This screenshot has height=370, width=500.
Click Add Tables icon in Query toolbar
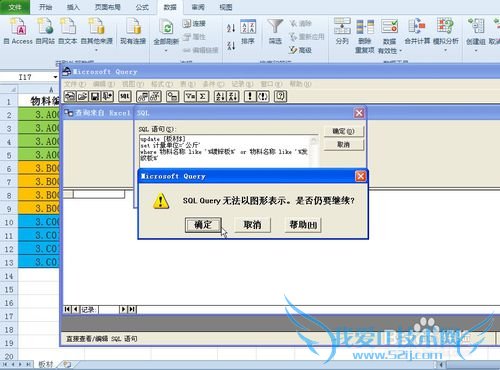(x=173, y=96)
